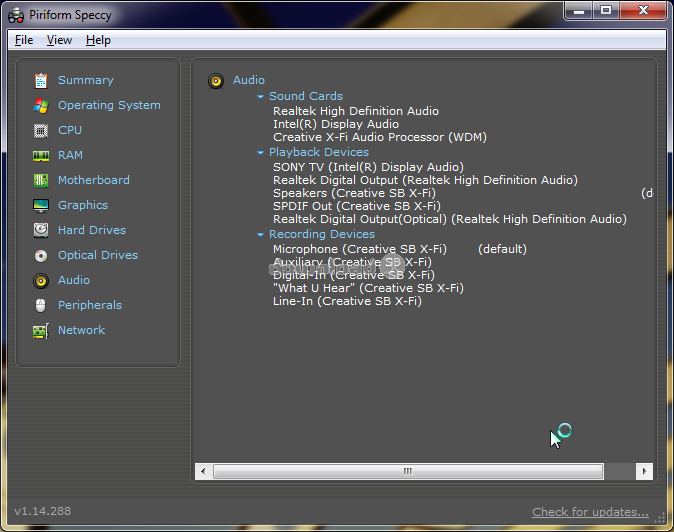Click the (default) label beside Microphone
Viewport: 674px width, 532px height.
coord(502,249)
